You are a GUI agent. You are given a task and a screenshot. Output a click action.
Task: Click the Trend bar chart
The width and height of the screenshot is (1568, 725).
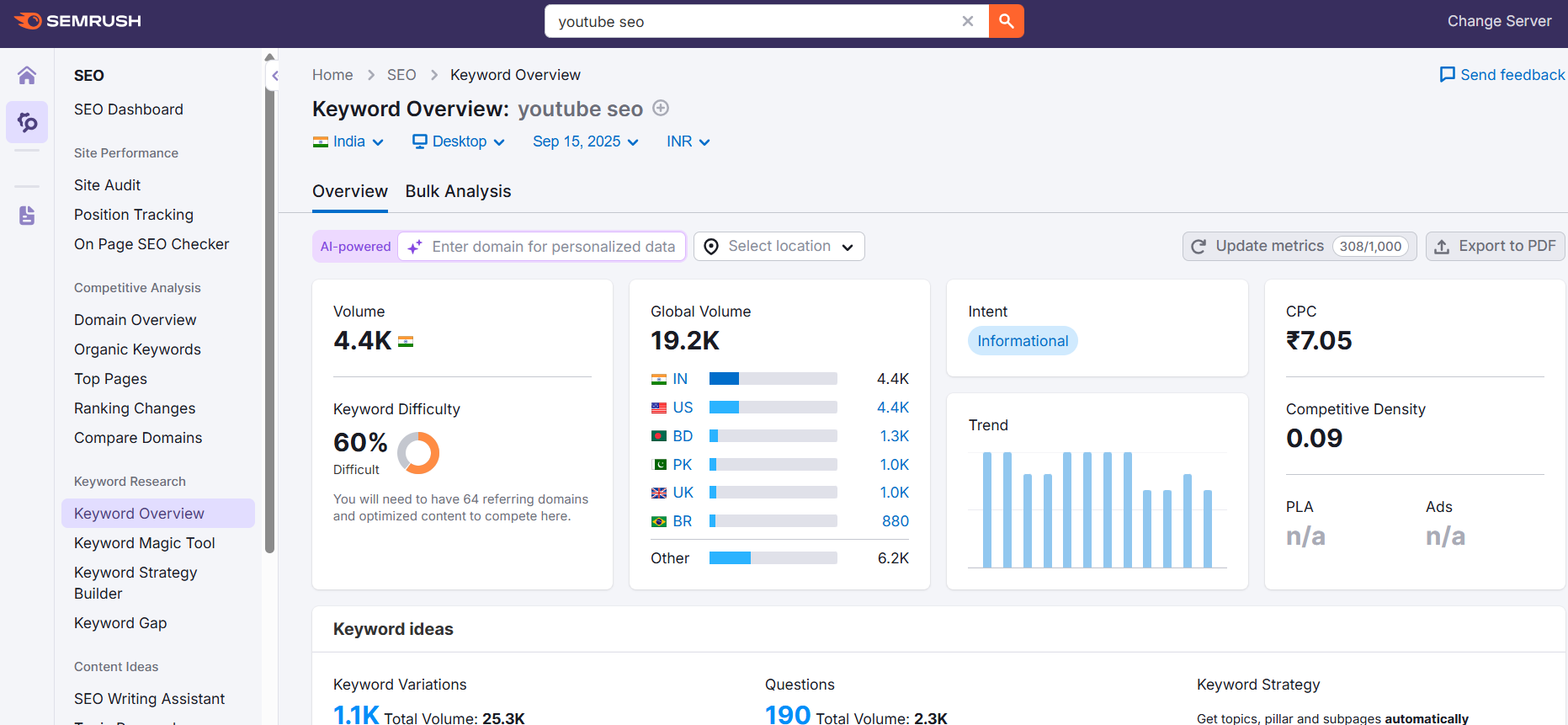click(x=1098, y=510)
